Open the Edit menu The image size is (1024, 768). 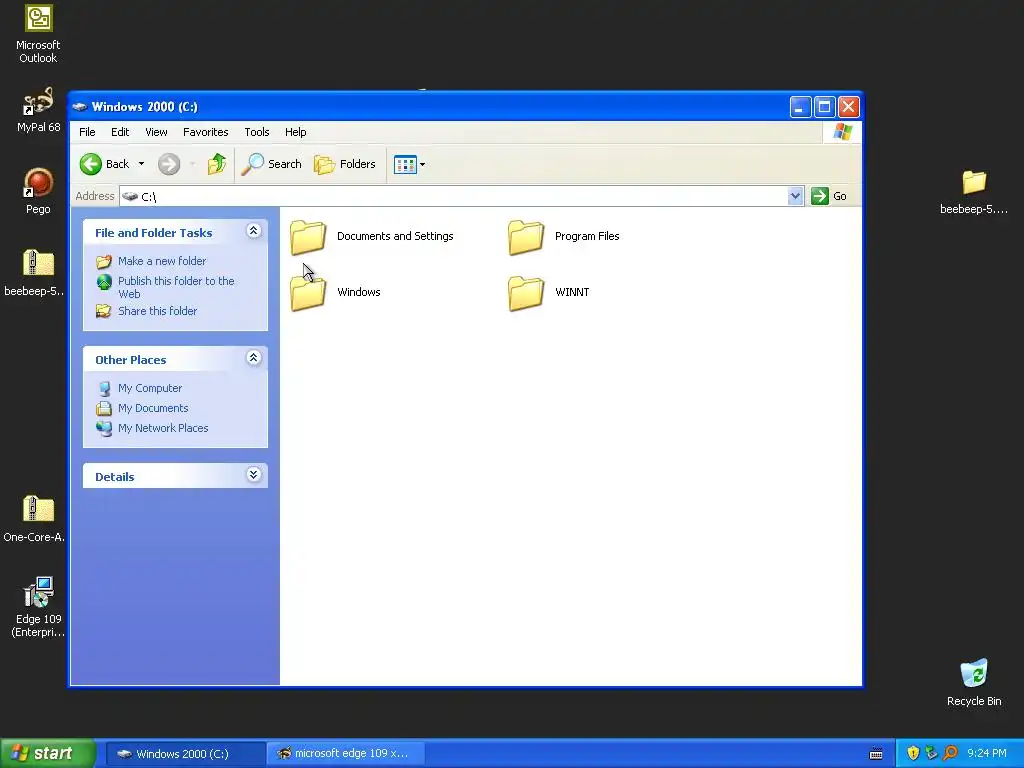[x=120, y=132]
